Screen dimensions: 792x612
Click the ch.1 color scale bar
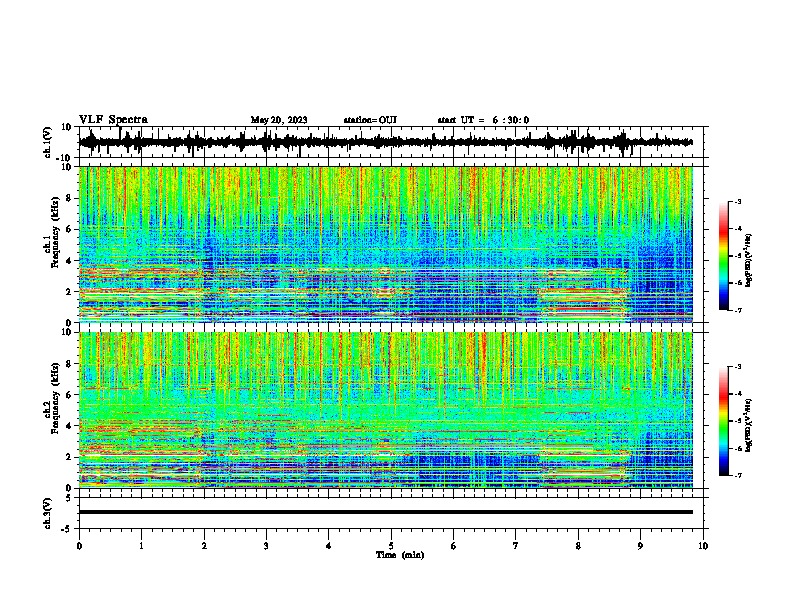723,256
